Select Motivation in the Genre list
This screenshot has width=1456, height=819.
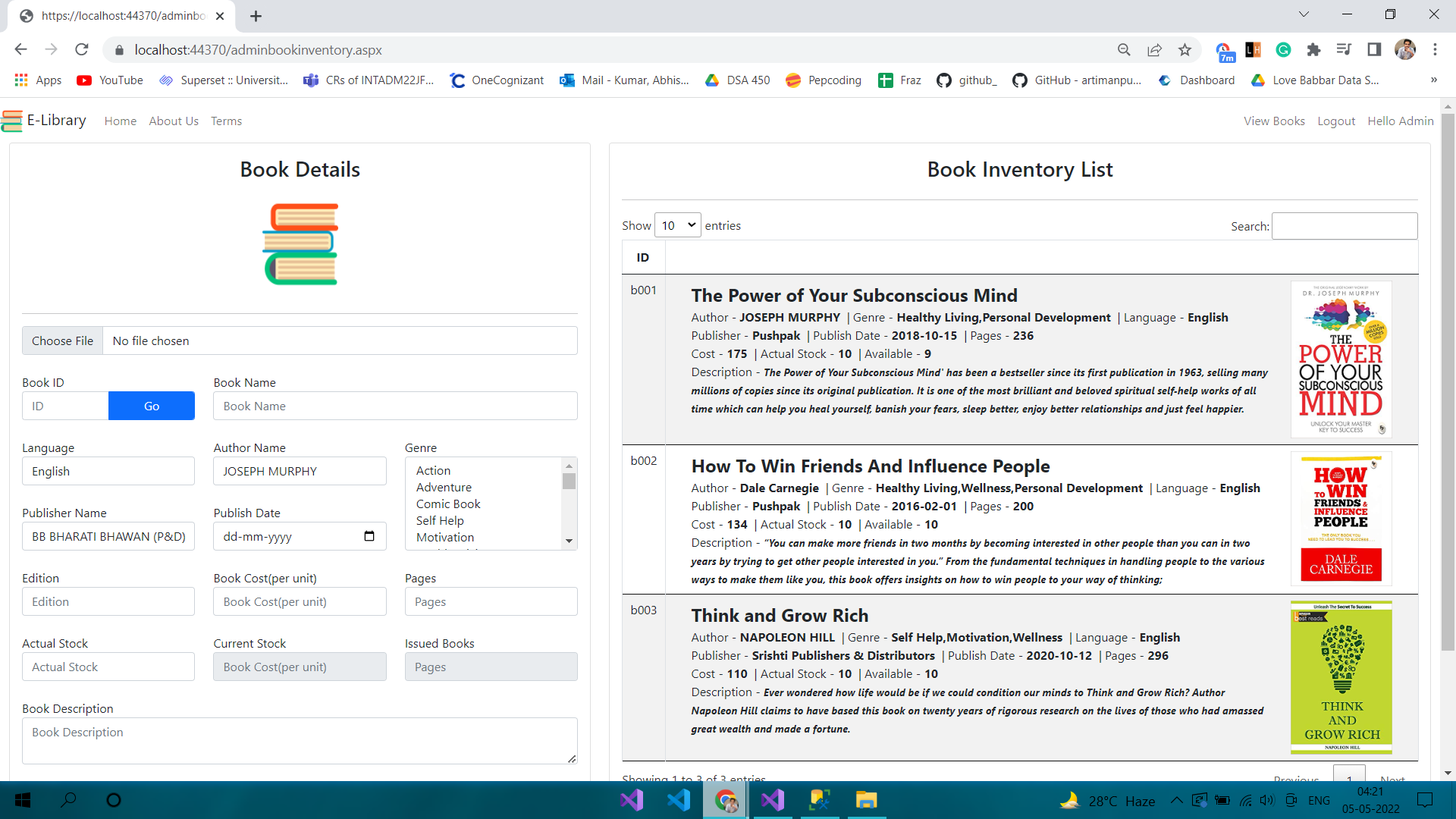coord(445,537)
